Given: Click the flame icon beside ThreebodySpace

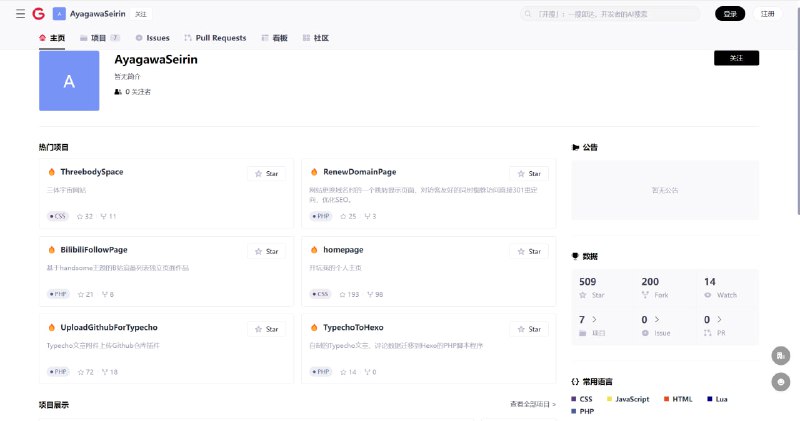Looking at the screenshot, I should [51, 172].
